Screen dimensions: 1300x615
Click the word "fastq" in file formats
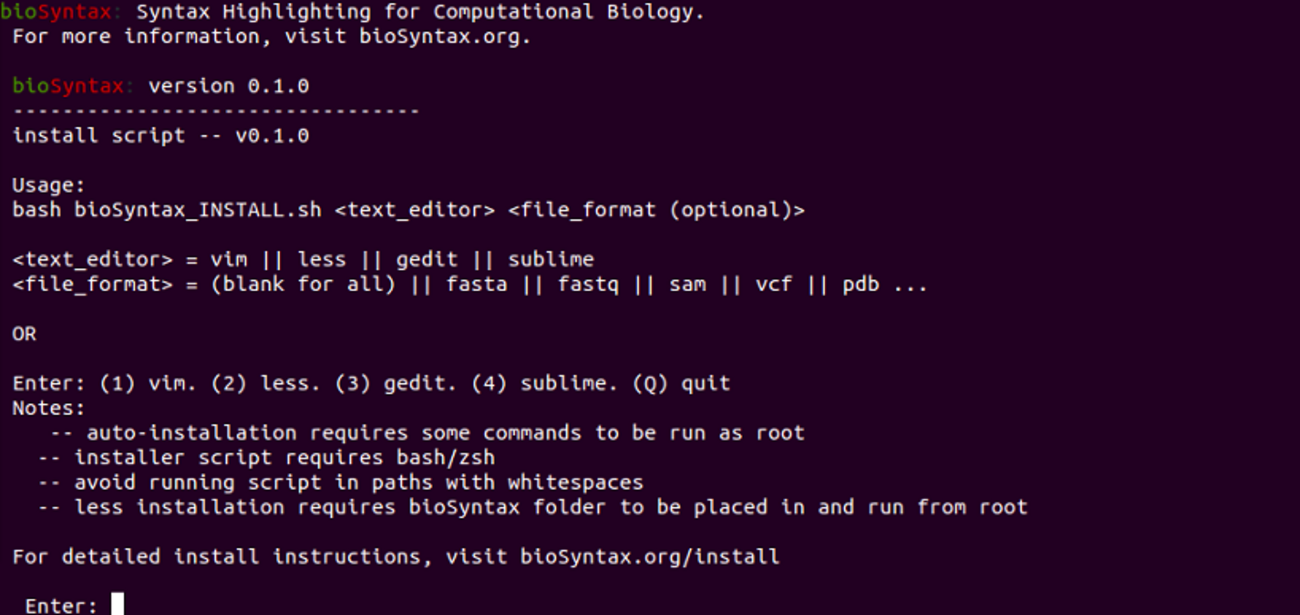click(588, 284)
